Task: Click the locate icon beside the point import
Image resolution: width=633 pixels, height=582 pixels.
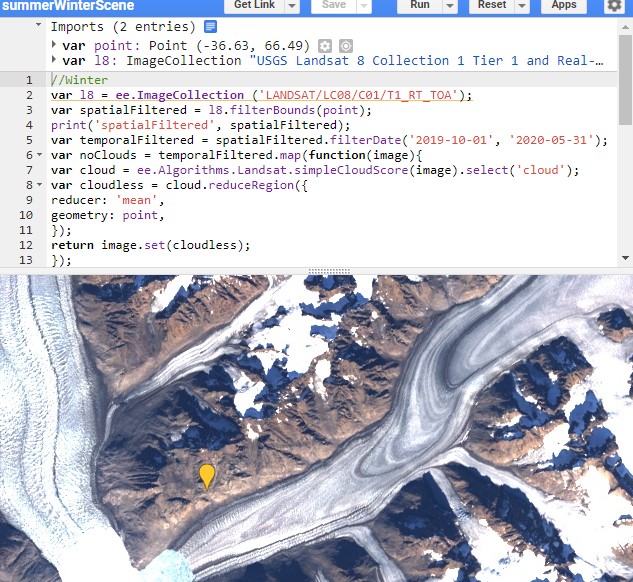Action: point(346,46)
